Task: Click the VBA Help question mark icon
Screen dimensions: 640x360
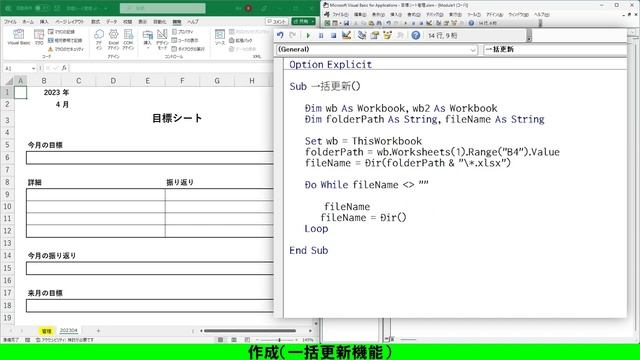Action: click(416, 36)
